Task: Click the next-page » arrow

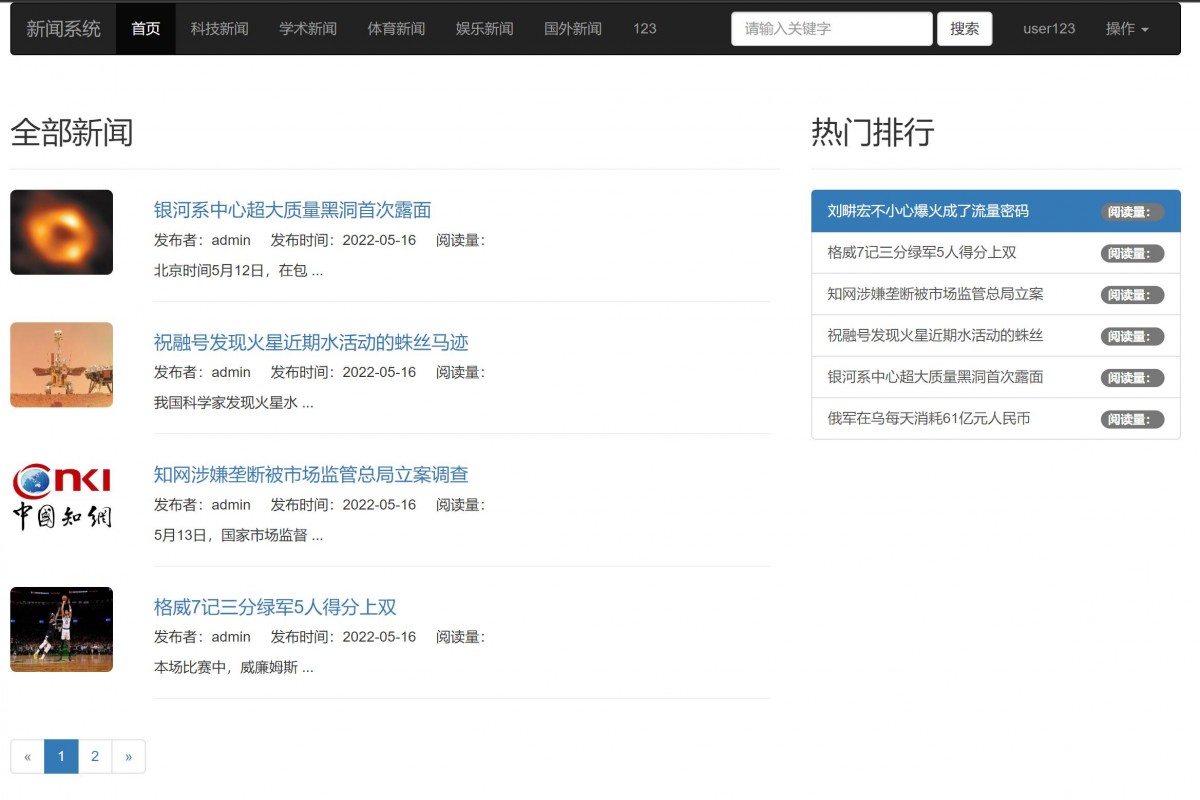Action: [x=128, y=757]
